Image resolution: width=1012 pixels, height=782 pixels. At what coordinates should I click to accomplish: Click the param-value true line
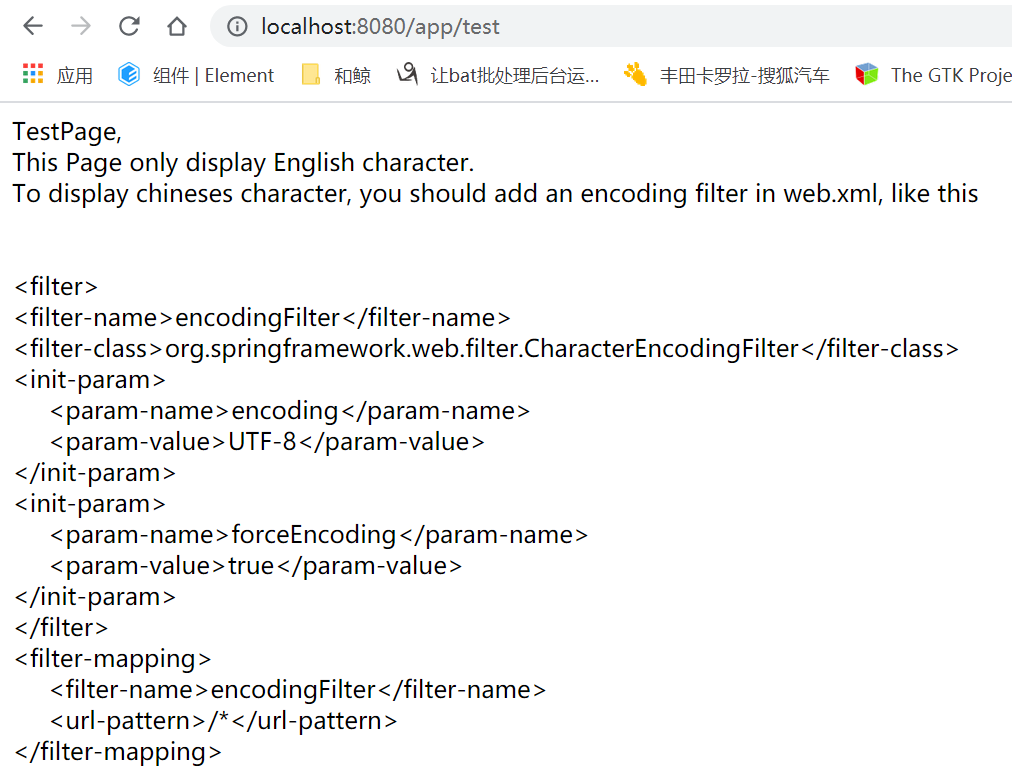point(256,565)
